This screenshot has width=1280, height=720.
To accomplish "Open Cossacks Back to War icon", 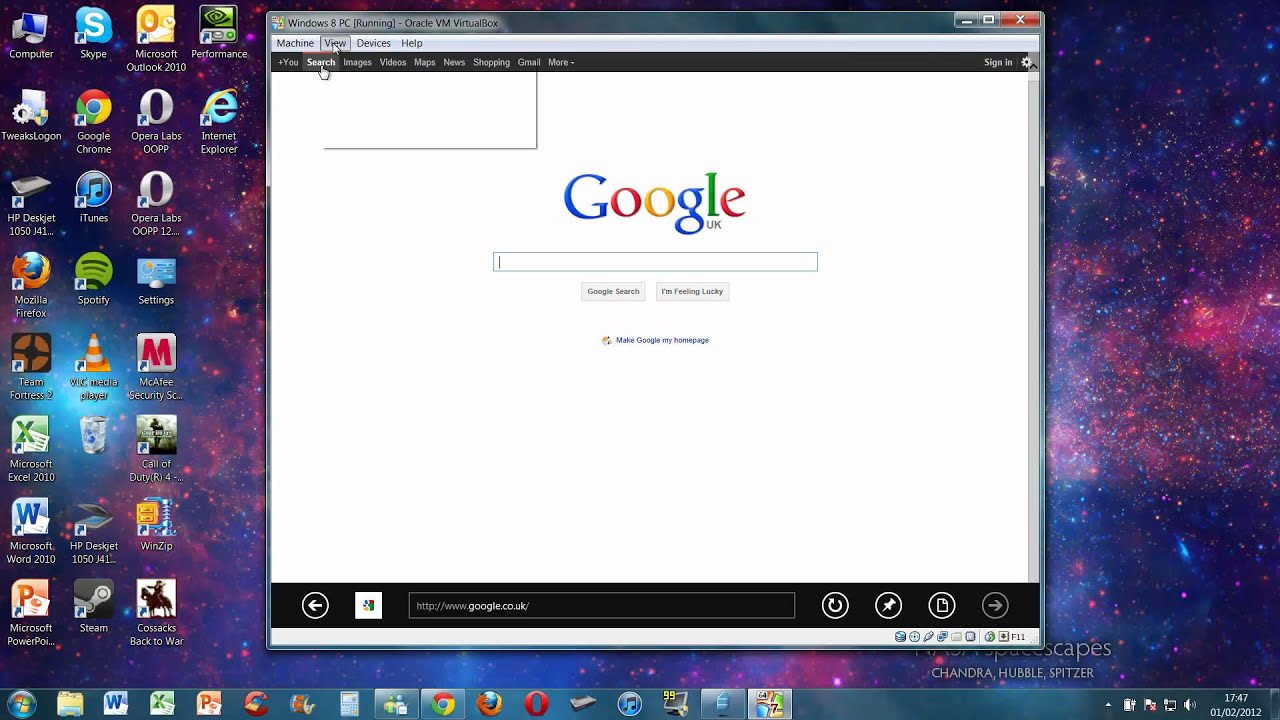I will (x=156, y=613).
